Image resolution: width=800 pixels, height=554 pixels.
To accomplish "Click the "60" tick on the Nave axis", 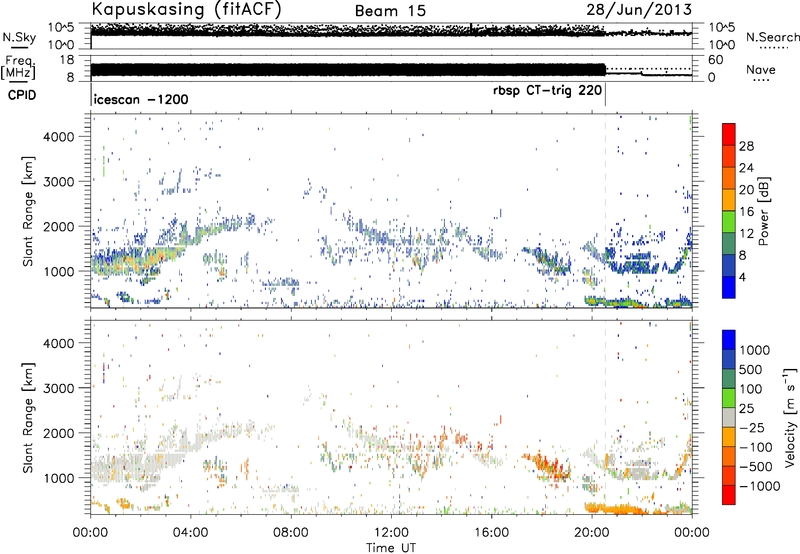I will pyautogui.click(x=716, y=60).
